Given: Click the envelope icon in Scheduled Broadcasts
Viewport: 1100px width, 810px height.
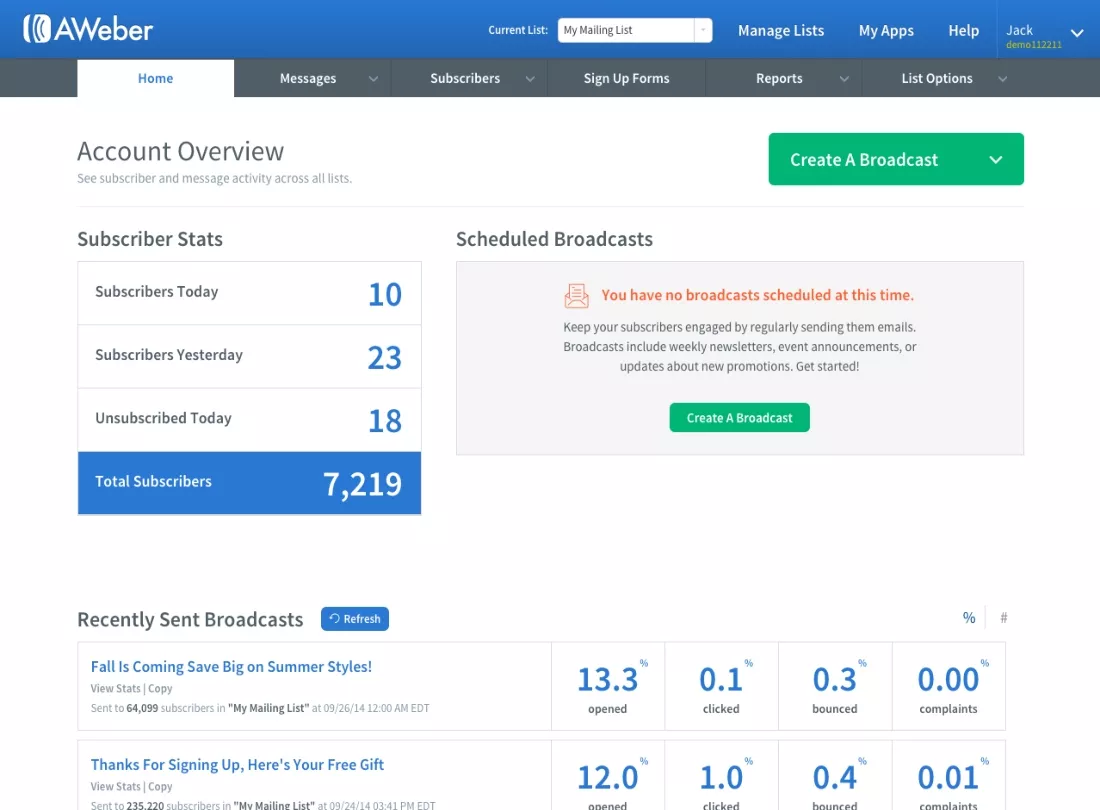Looking at the screenshot, I should (576, 295).
